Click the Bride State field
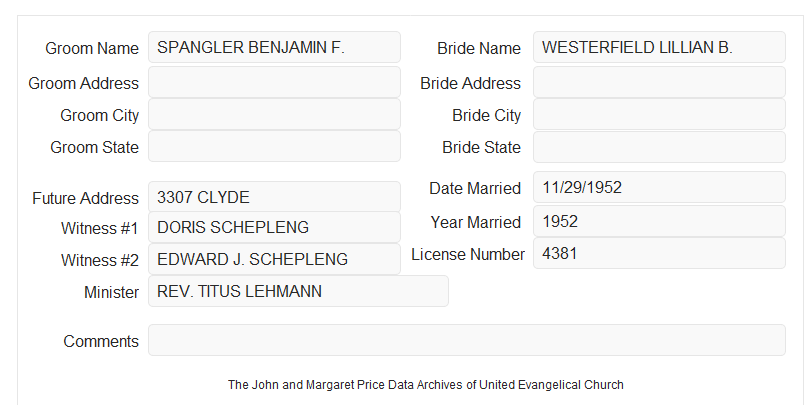The width and height of the screenshot is (805, 405). click(659, 147)
